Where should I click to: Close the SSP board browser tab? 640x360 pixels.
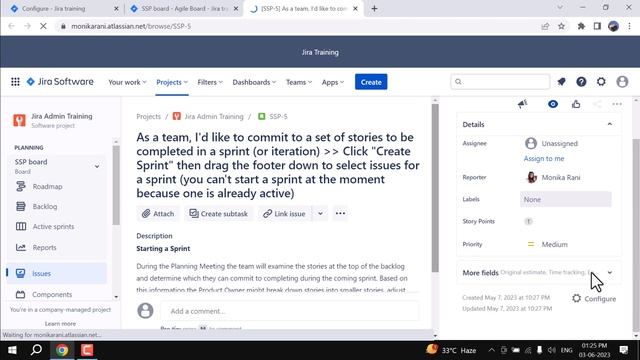pyautogui.click(x=236, y=9)
